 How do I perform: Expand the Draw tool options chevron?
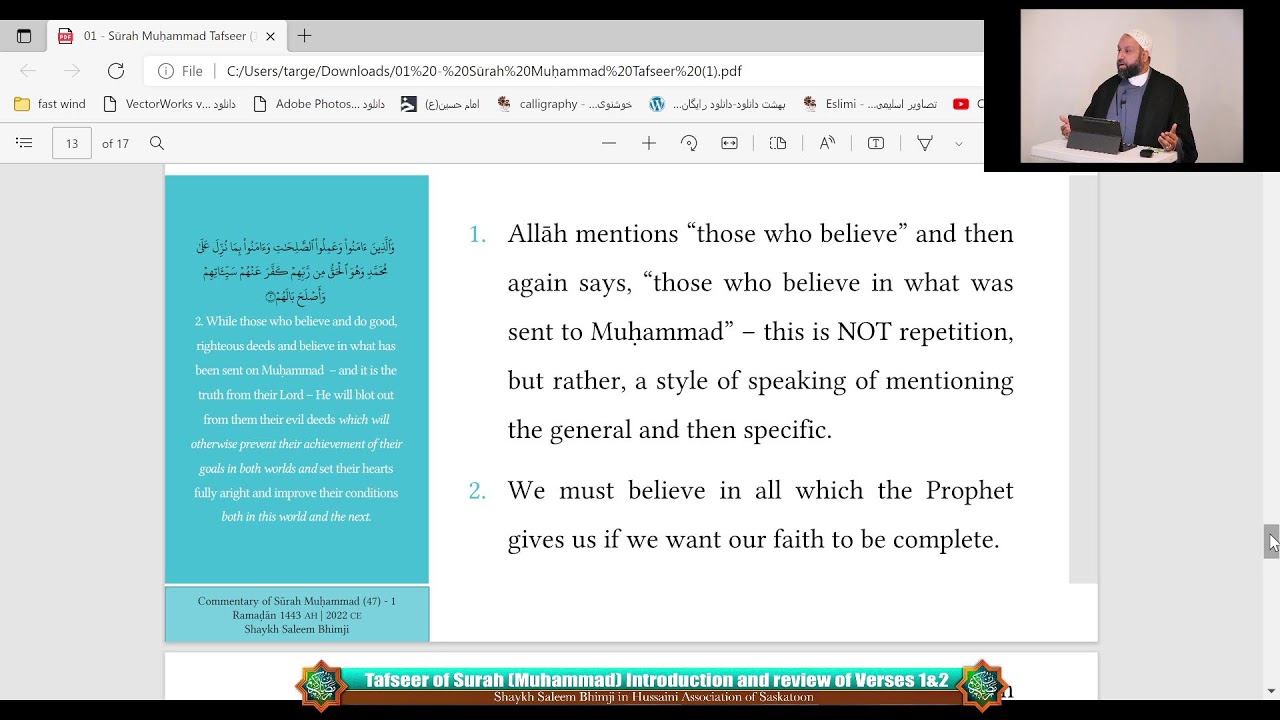[958, 144]
